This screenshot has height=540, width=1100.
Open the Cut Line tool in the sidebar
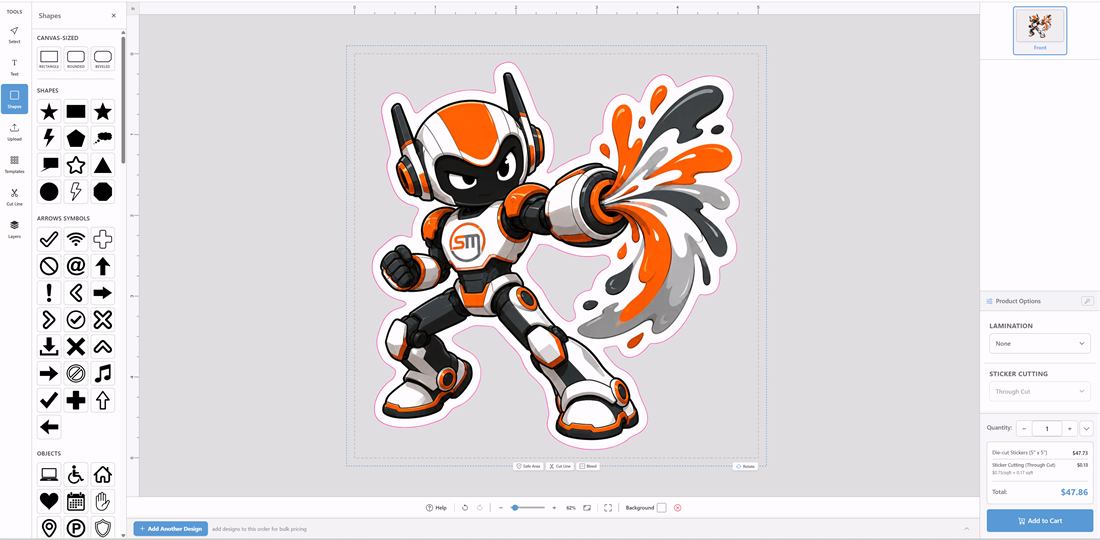click(x=14, y=196)
